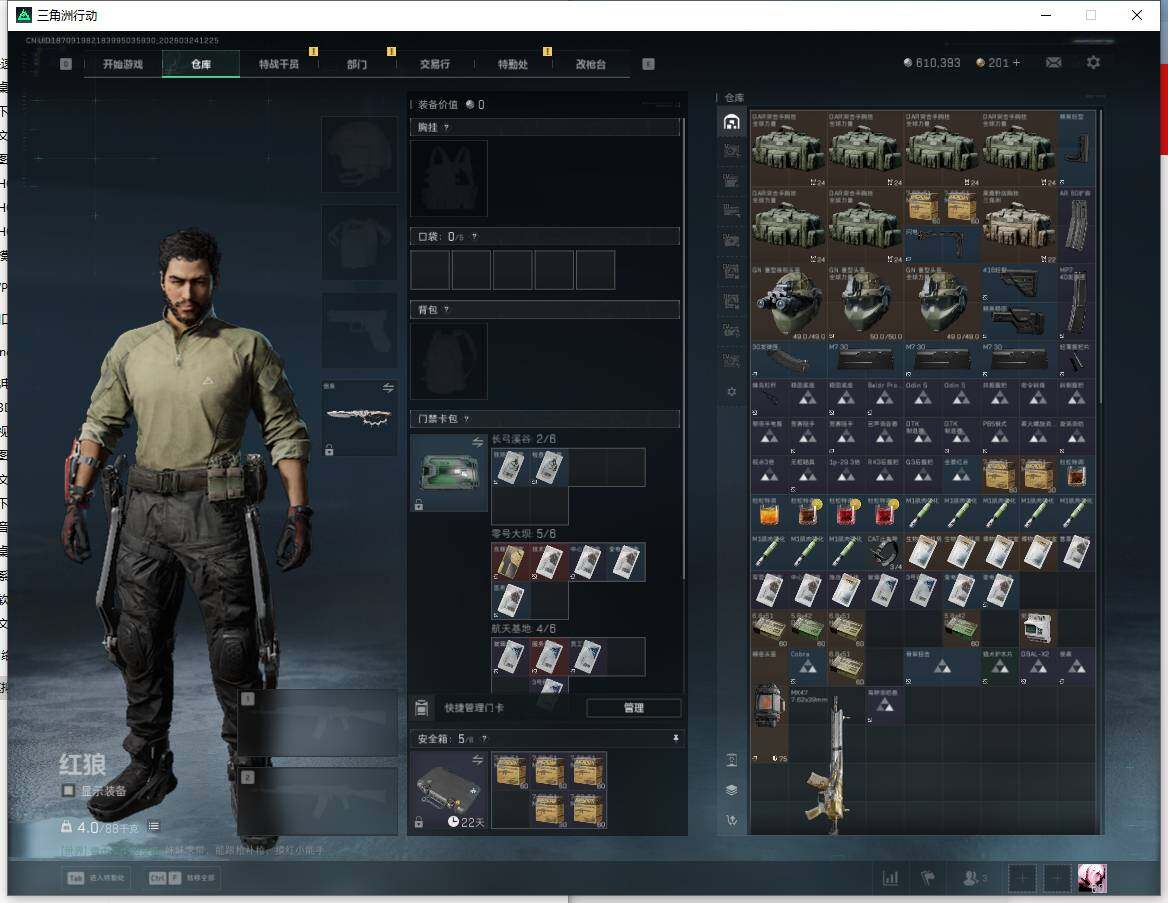Show help for 口袋 question mark
The height and width of the screenshot is (903, 1168).
point(474,237)
